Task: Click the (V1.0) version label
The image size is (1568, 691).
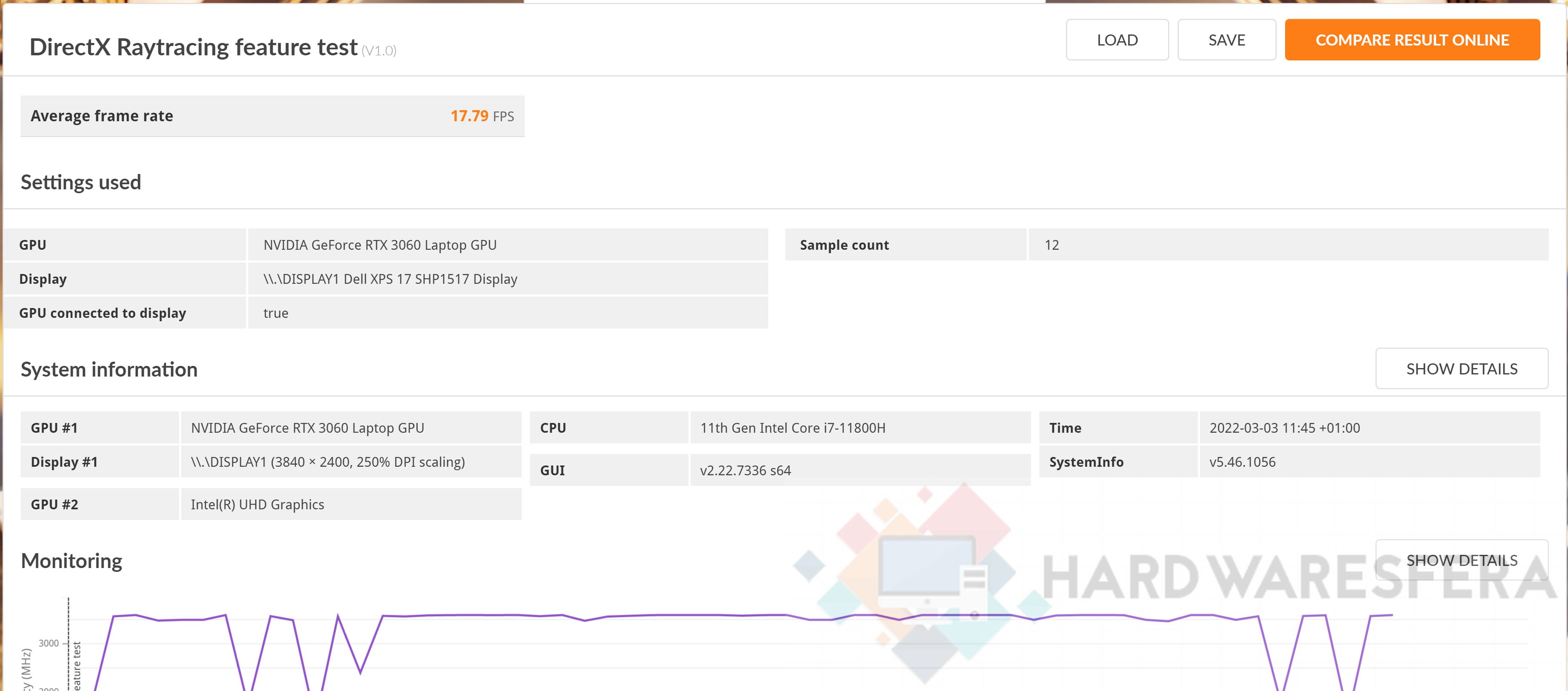Action: coord(379,51)
